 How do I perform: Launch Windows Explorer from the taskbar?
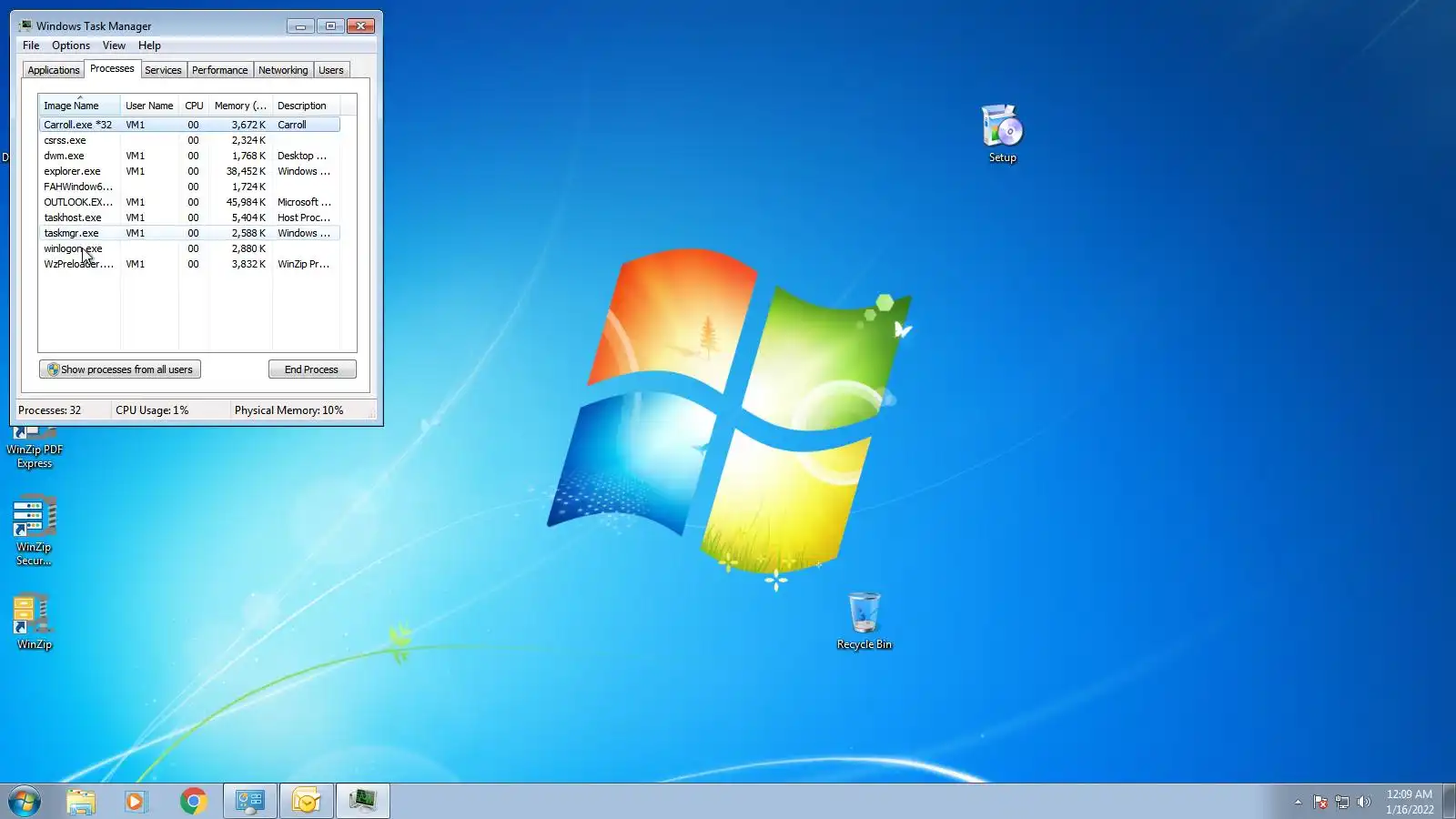[81, 801]
